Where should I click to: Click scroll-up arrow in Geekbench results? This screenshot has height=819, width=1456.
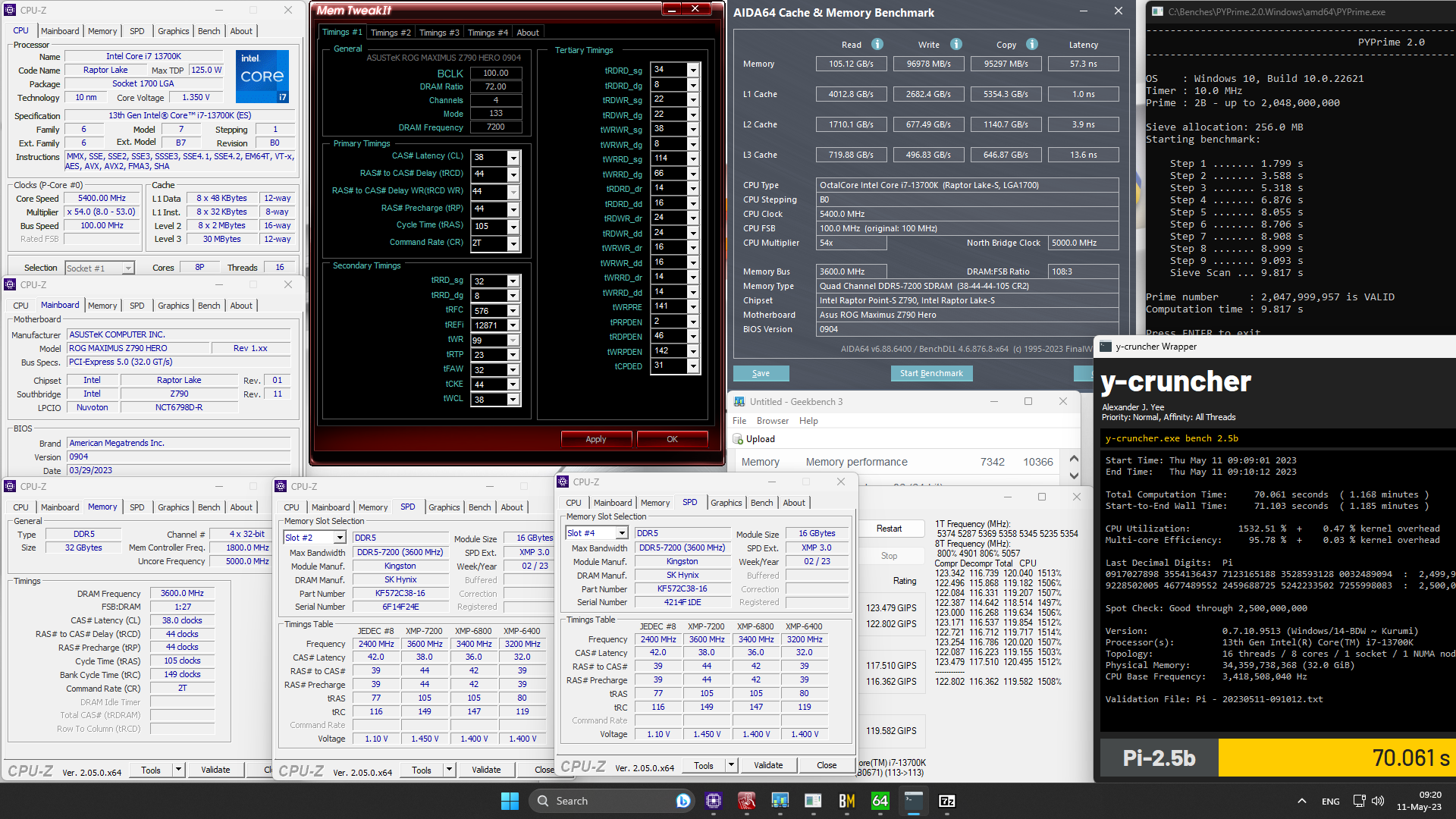tap(1074, 459)
